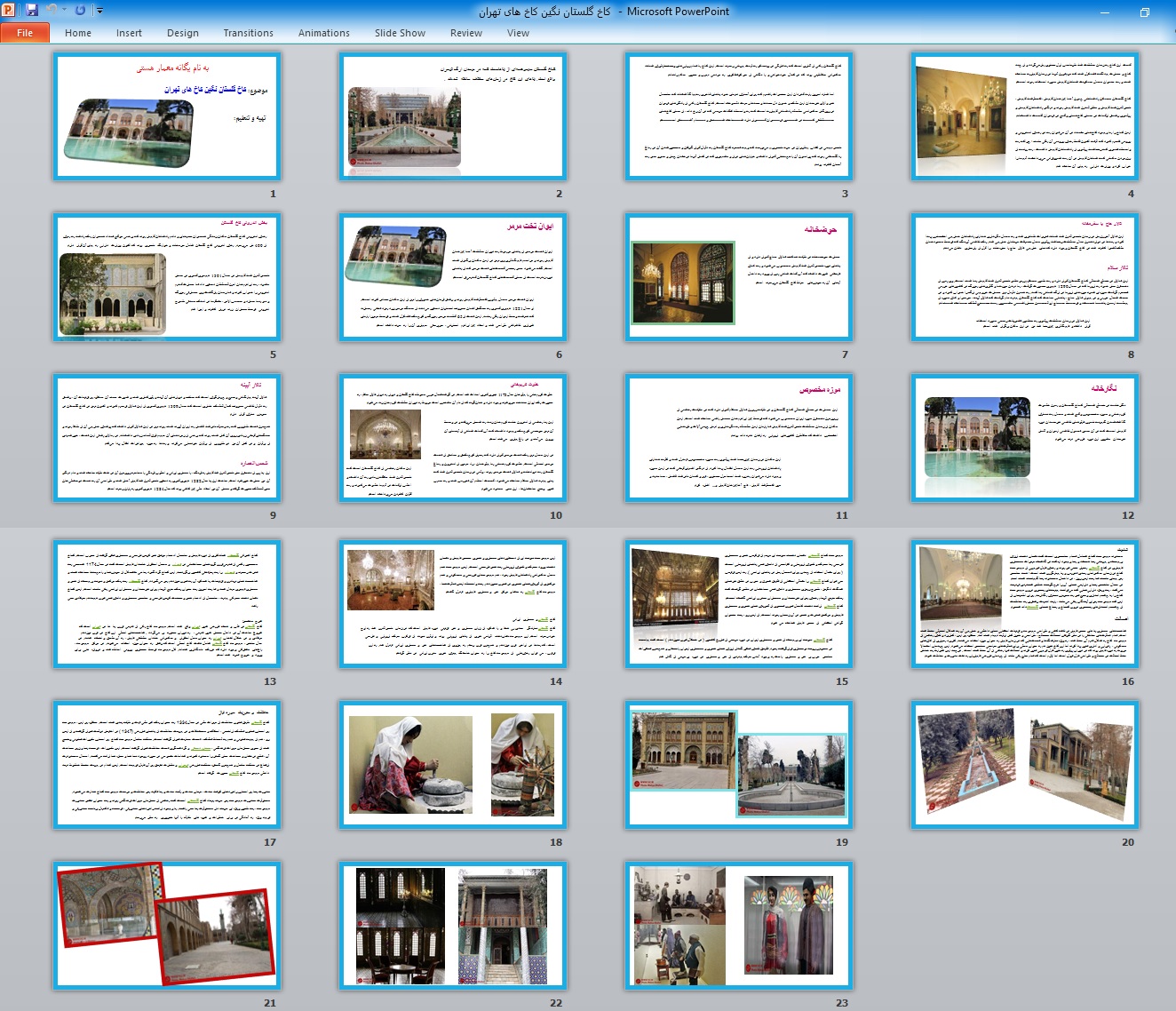The image size is (1176, 1011).
Task: Minimize the PowerPoint window
Action: click(x=1106, y=12)
